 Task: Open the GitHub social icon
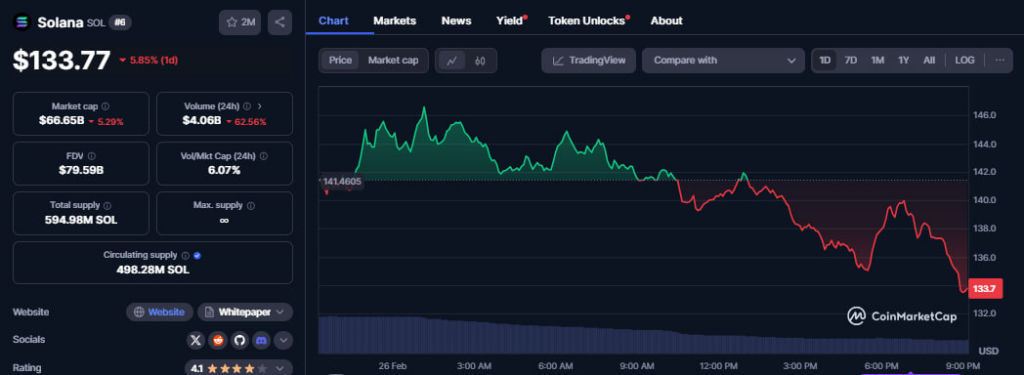click(x=240, y=340)
